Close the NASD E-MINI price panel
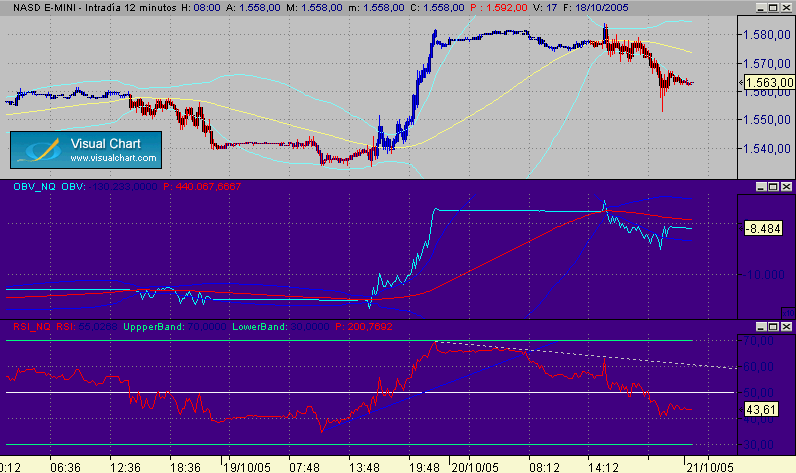This screenshot has width=796, height=473. [x=786, y=8]
